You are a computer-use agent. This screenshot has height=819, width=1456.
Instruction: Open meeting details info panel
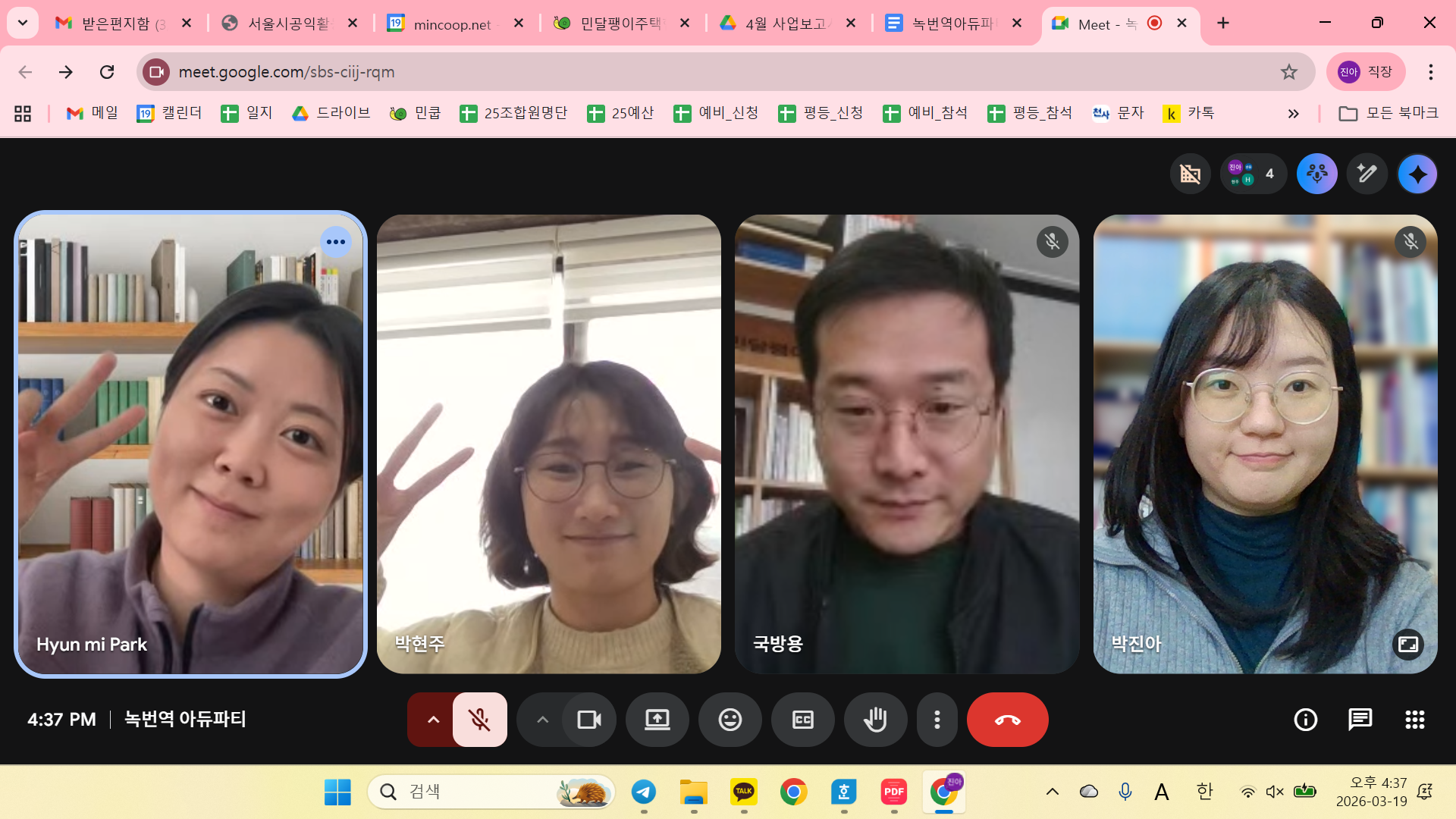click(x=1306, y=720)
